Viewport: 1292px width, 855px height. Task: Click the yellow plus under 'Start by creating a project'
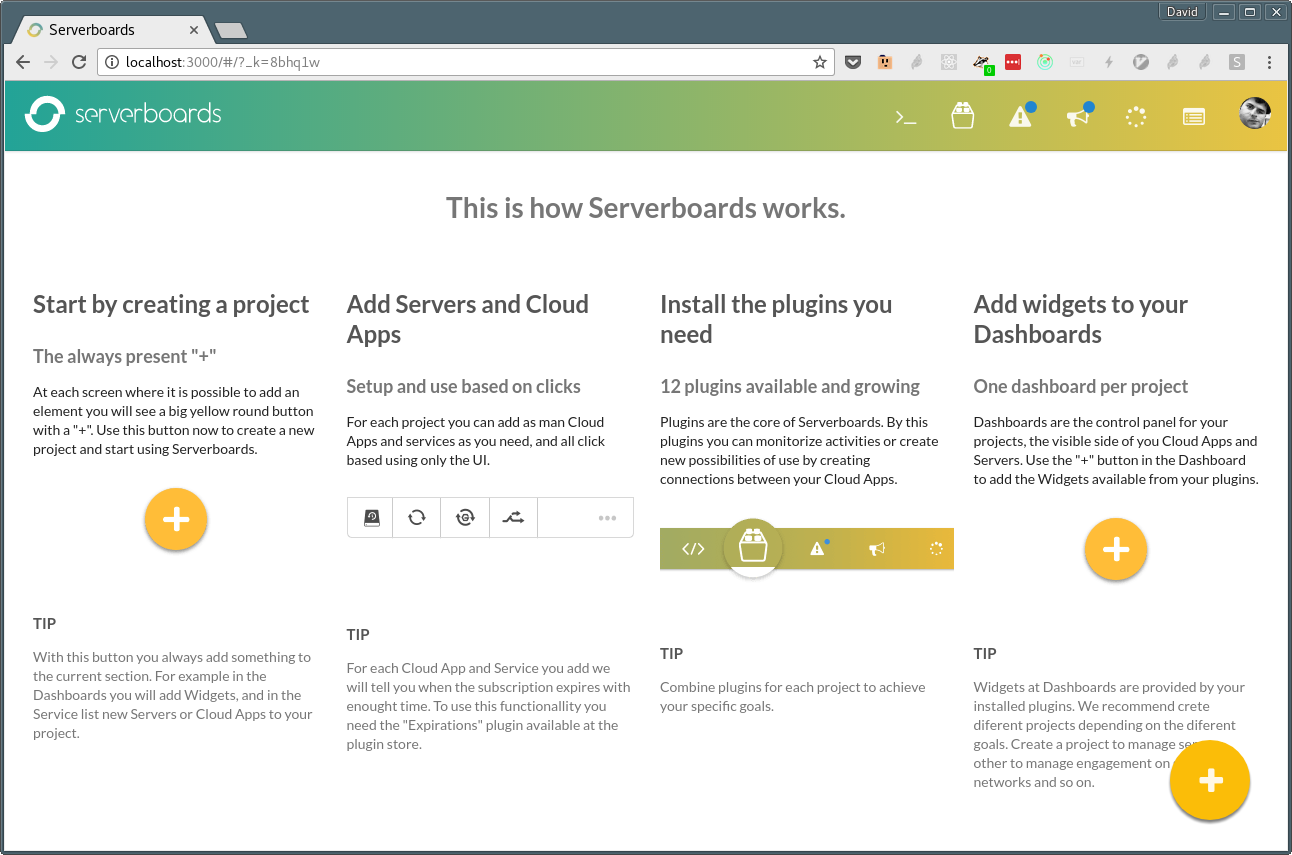(x=176, y=519)
